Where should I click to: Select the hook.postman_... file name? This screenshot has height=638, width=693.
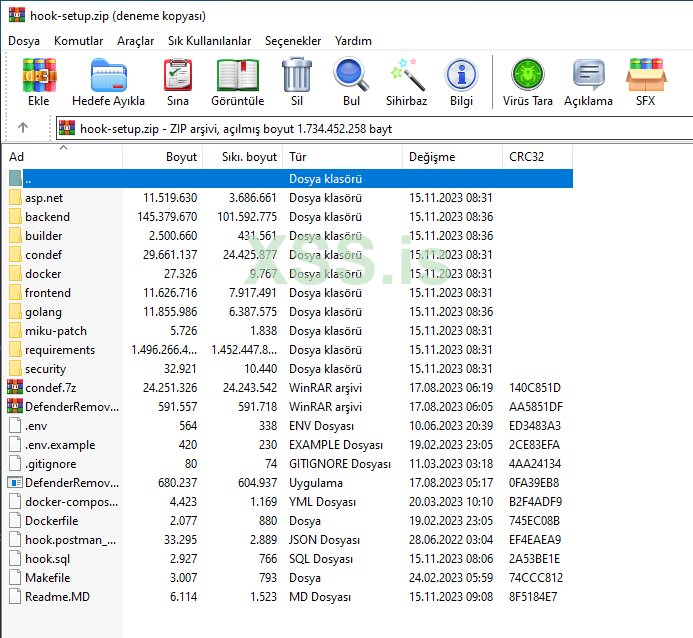pos(71,539)
